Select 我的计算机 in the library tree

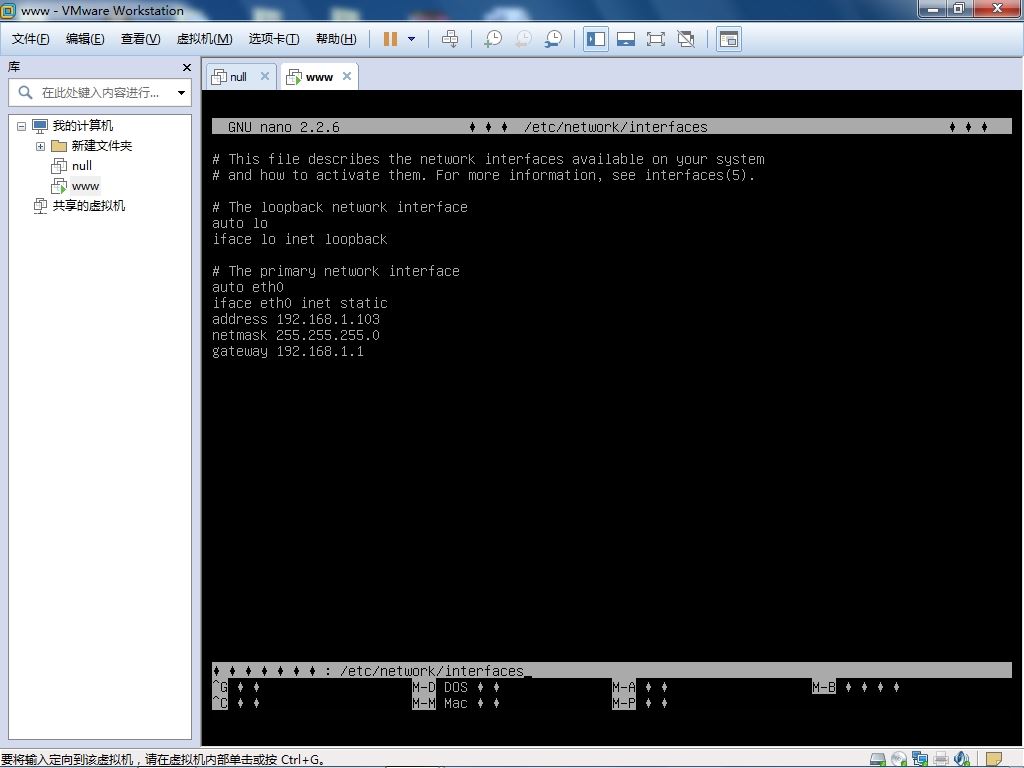click(x=82, y=125)
